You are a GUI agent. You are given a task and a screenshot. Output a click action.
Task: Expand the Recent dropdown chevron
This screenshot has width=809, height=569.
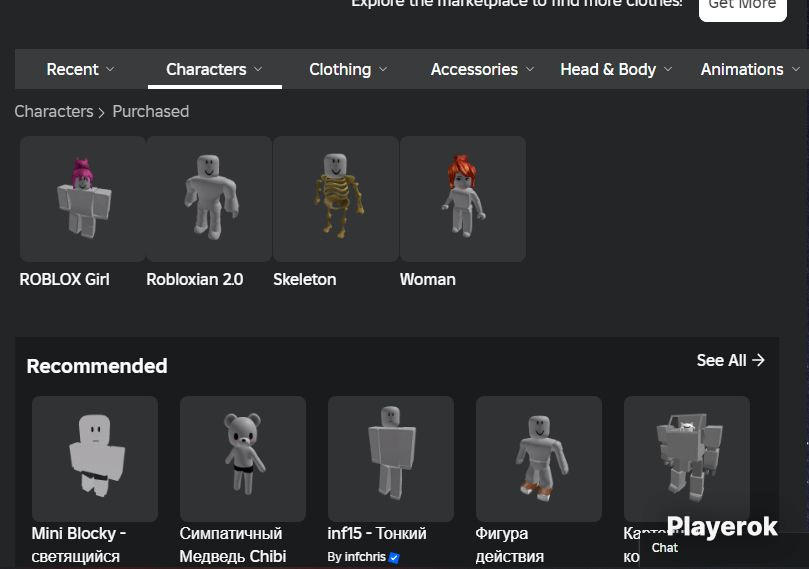[x=110, y=69]
